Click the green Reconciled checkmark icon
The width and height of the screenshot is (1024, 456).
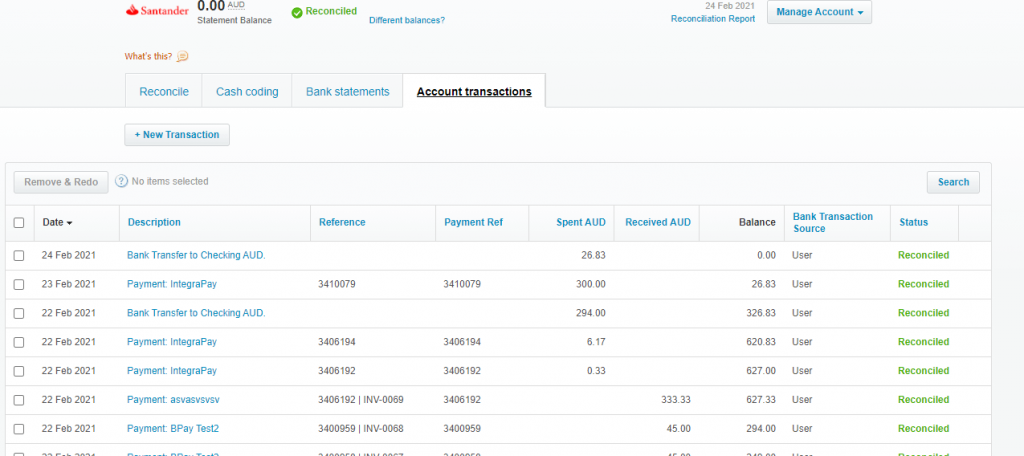point(297,12)
